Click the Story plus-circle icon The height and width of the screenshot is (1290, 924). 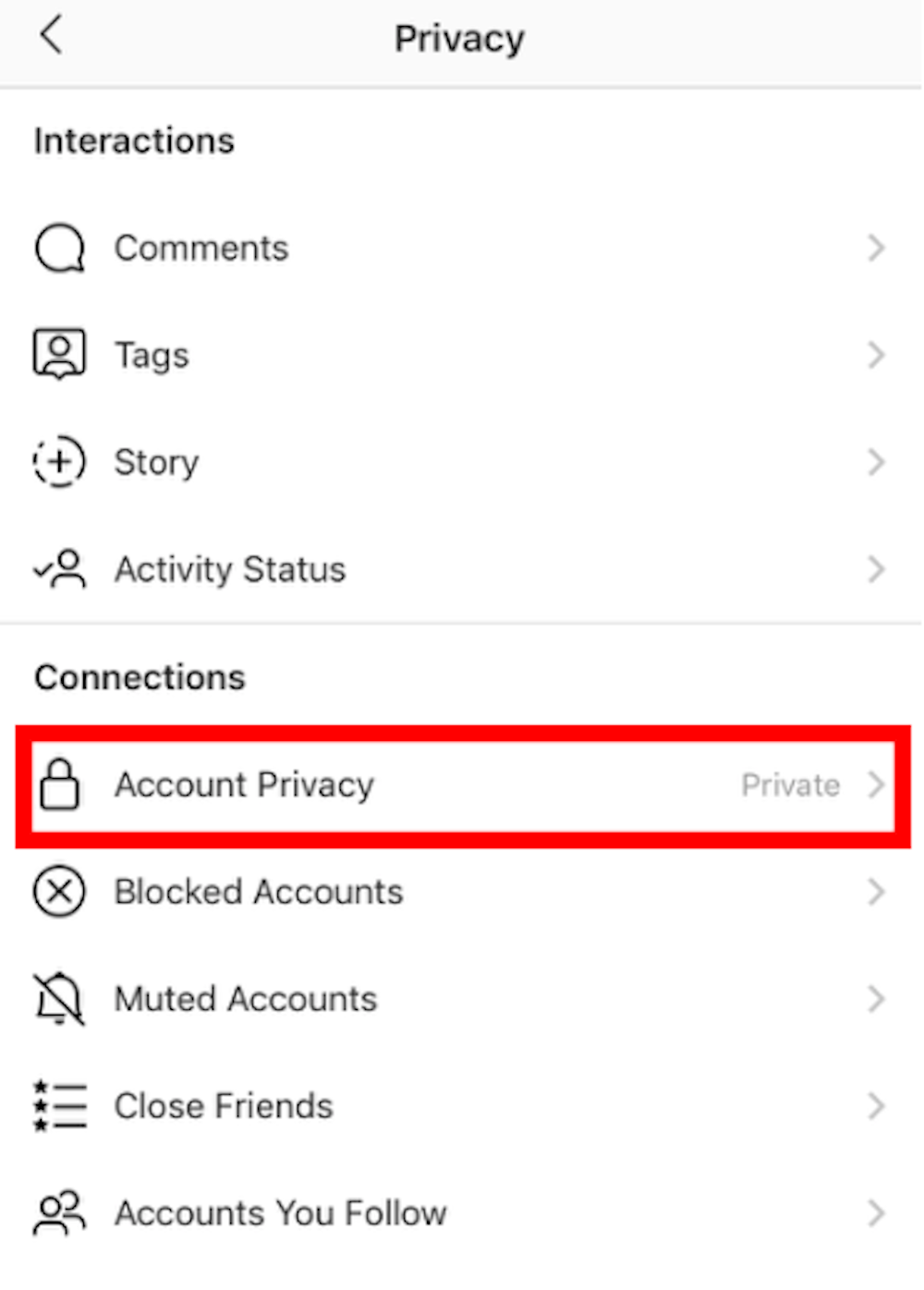coord(59,461)
